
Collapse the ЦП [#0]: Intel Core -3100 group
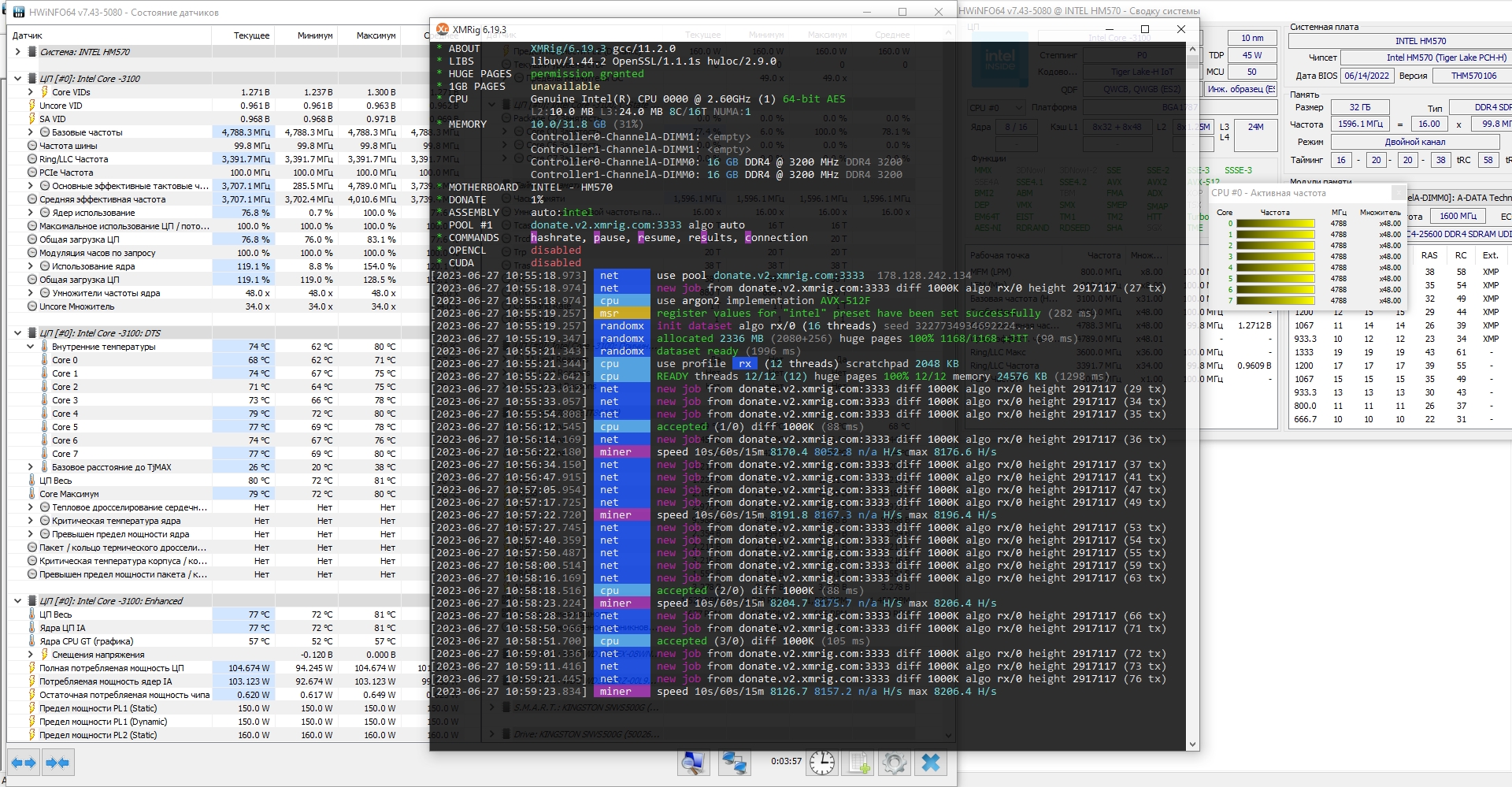click(x=18, y=79)
